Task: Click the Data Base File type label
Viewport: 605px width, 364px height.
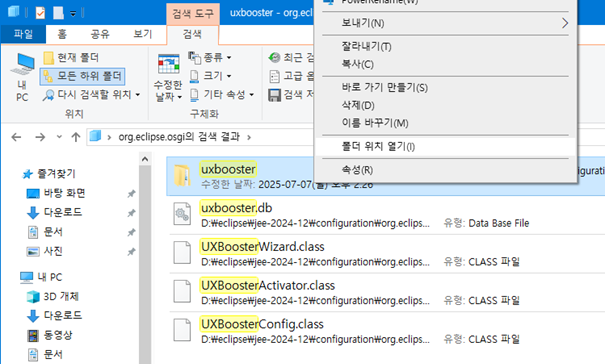Action: [x=499, y=223]
